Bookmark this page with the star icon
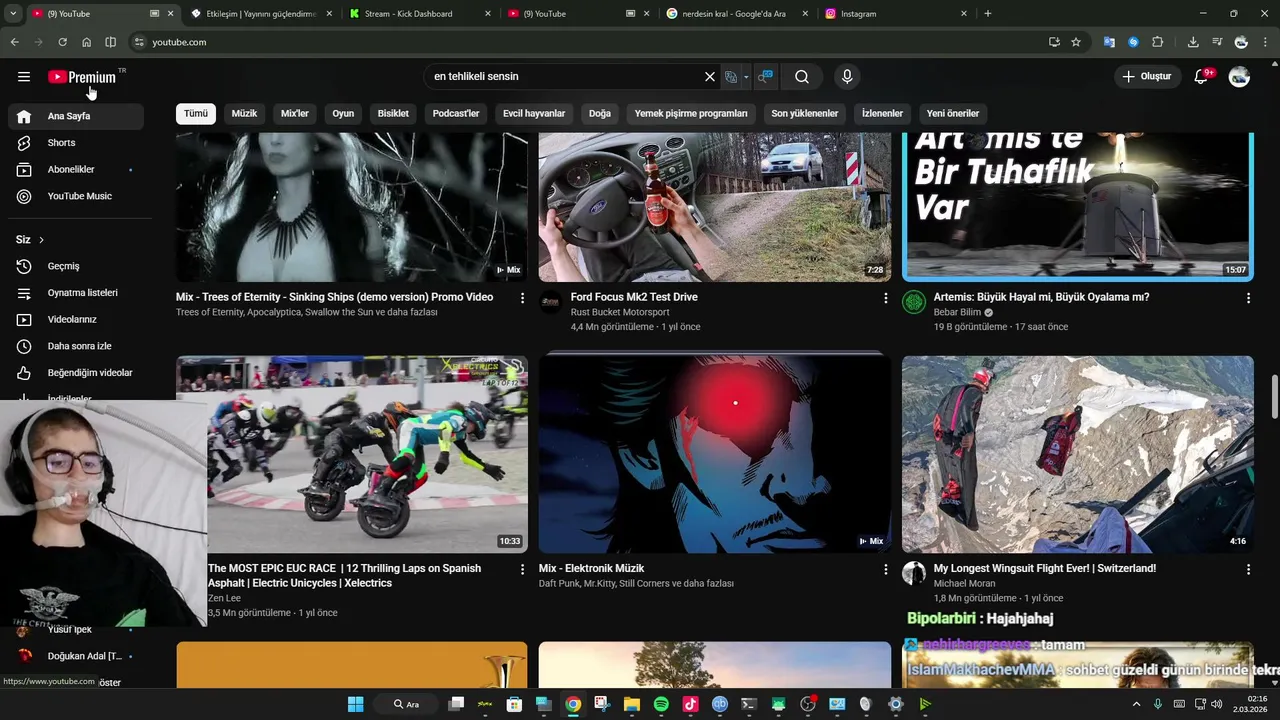This screenshot has width=1280, height=720. point(1076,42)
